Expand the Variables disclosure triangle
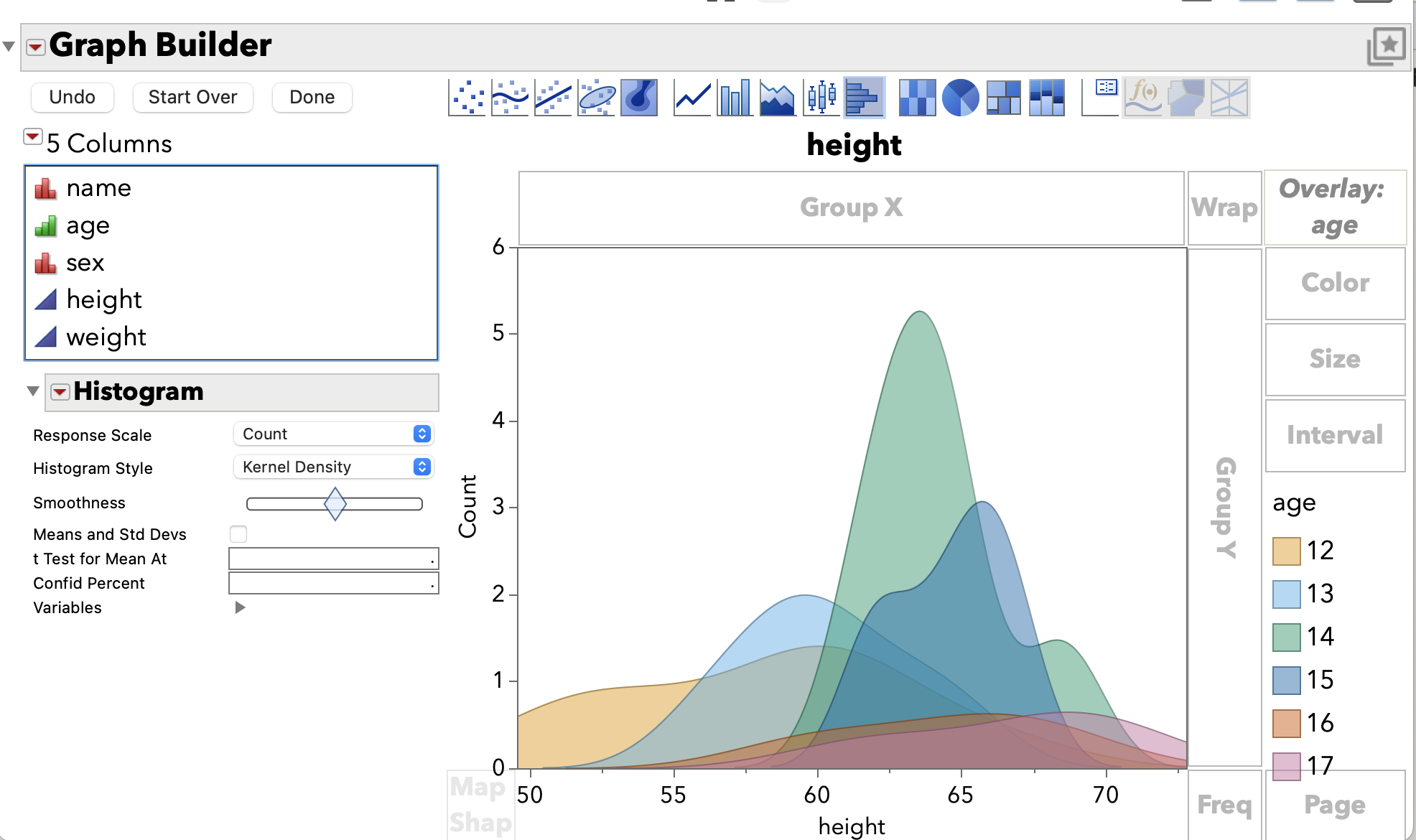This screenshot has width=1416, height=840. 240,607
